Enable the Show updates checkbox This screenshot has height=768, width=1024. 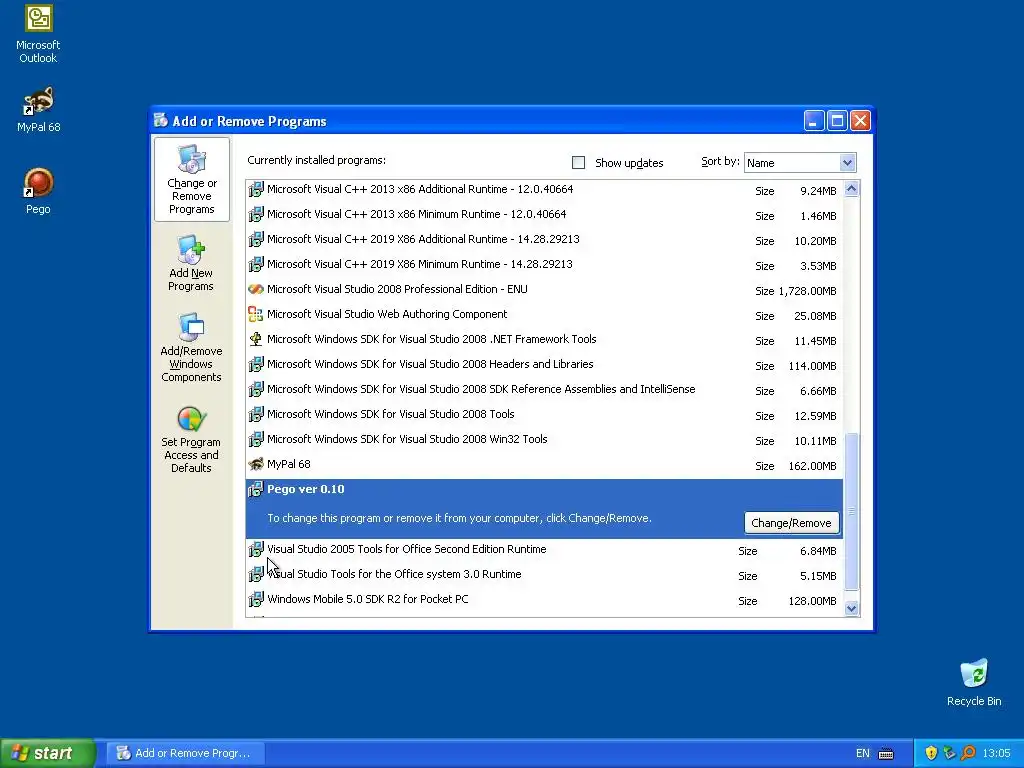pos(579,163)
